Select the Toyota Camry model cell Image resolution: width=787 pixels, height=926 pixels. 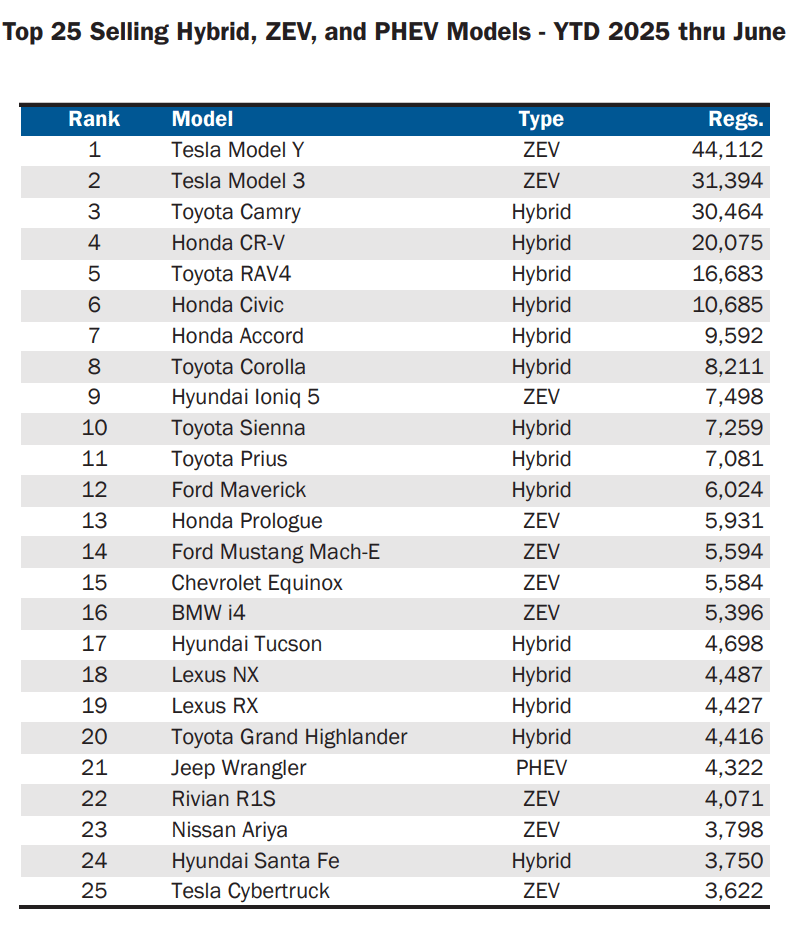point(236,212)
